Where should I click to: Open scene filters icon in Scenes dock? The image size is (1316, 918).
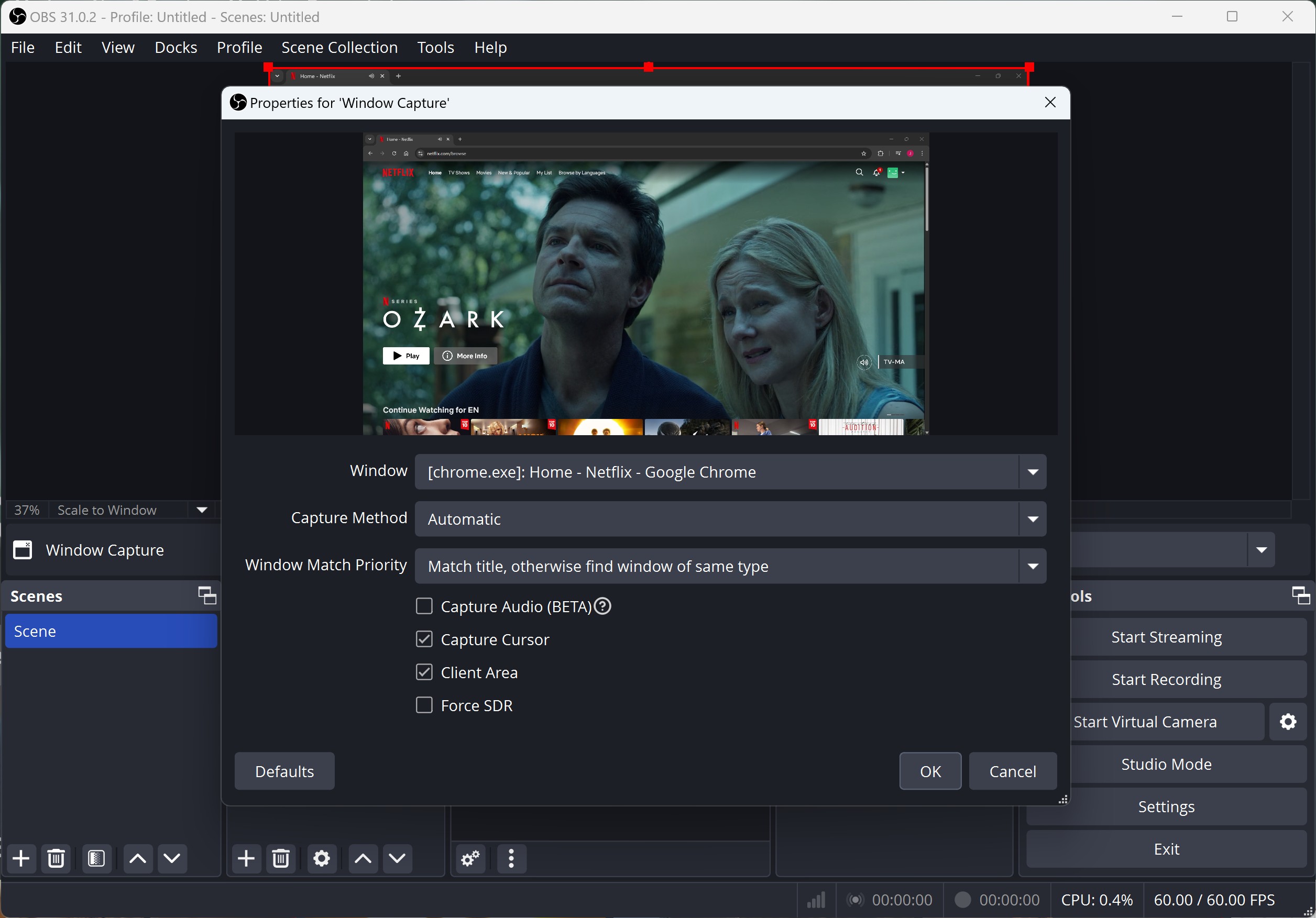coord(96,858)
